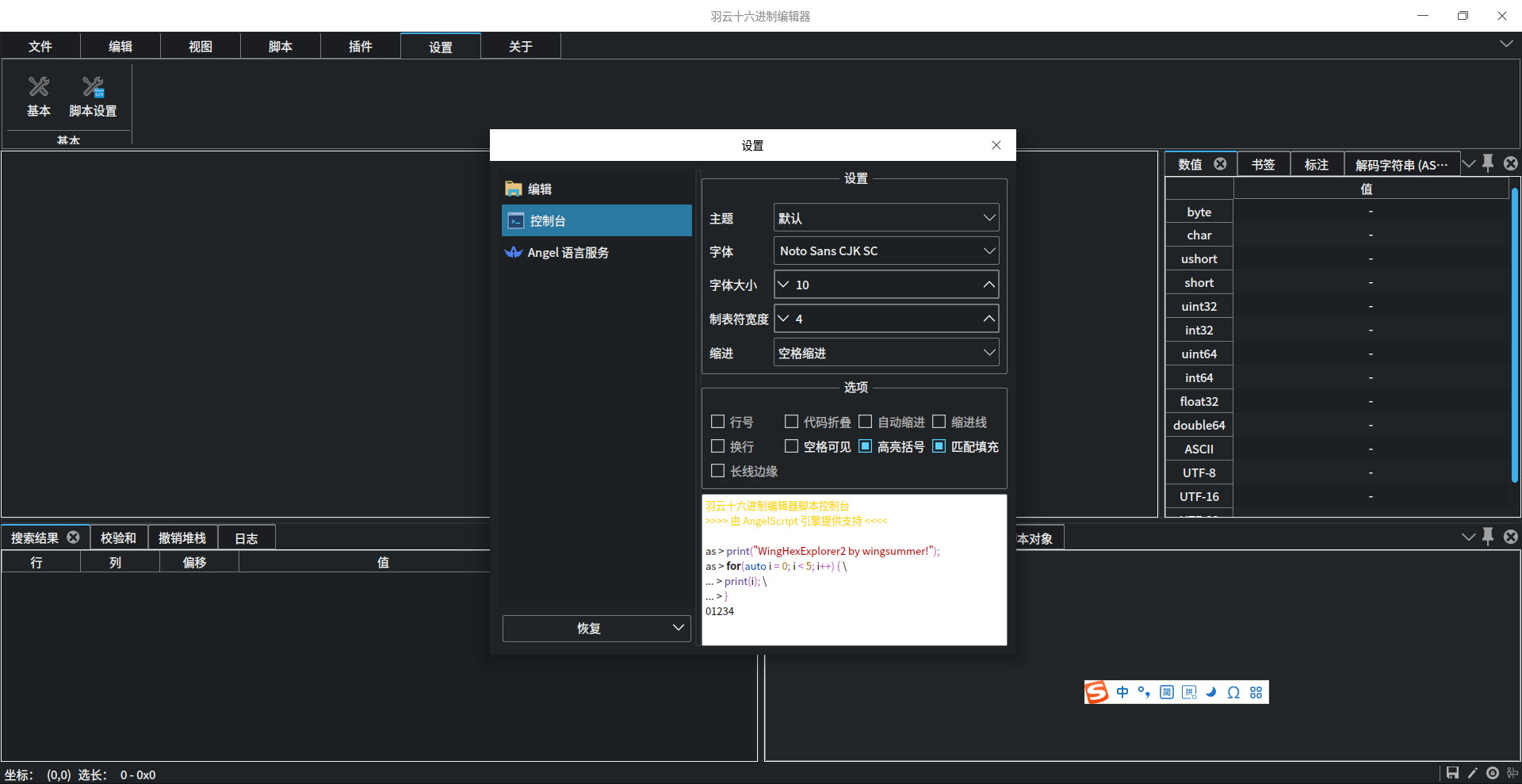Close the top-right dock panel
This screenshot has height=784, width=1522.
pyautogui.click(x=1510, y=163)
